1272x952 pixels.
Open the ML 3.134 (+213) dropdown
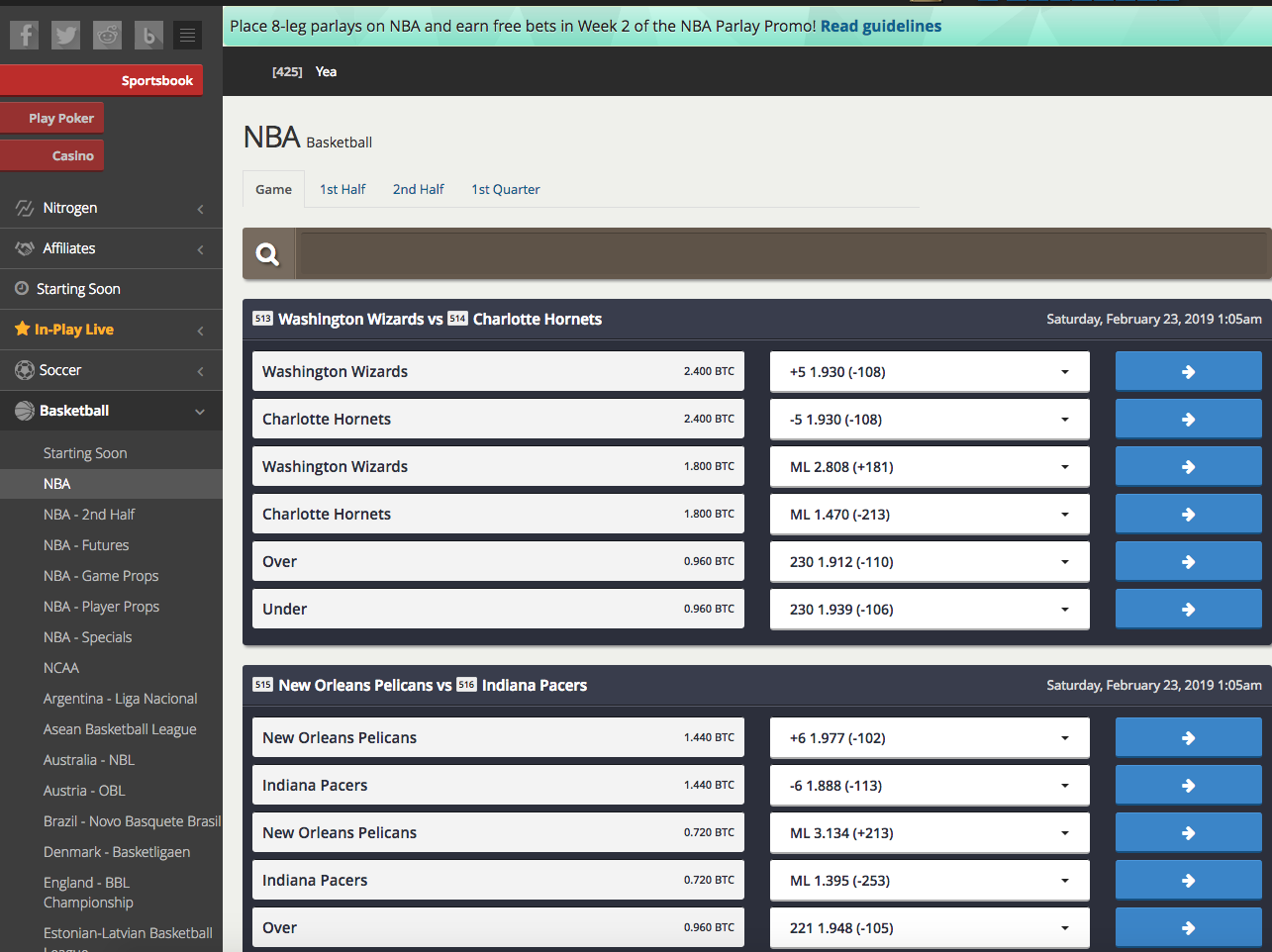coord(930,833)
